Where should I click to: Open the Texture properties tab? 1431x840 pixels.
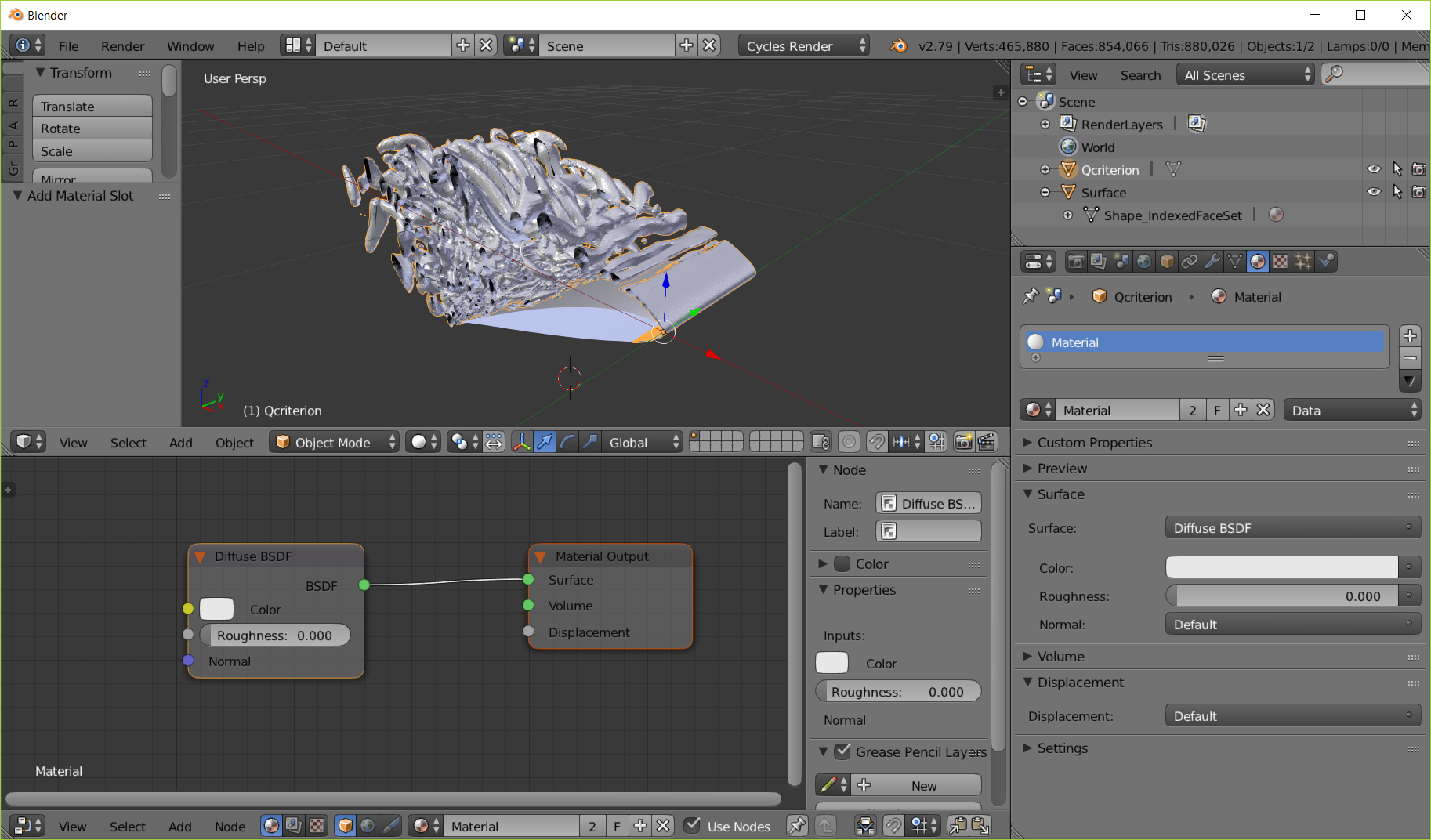[1280, 261]
